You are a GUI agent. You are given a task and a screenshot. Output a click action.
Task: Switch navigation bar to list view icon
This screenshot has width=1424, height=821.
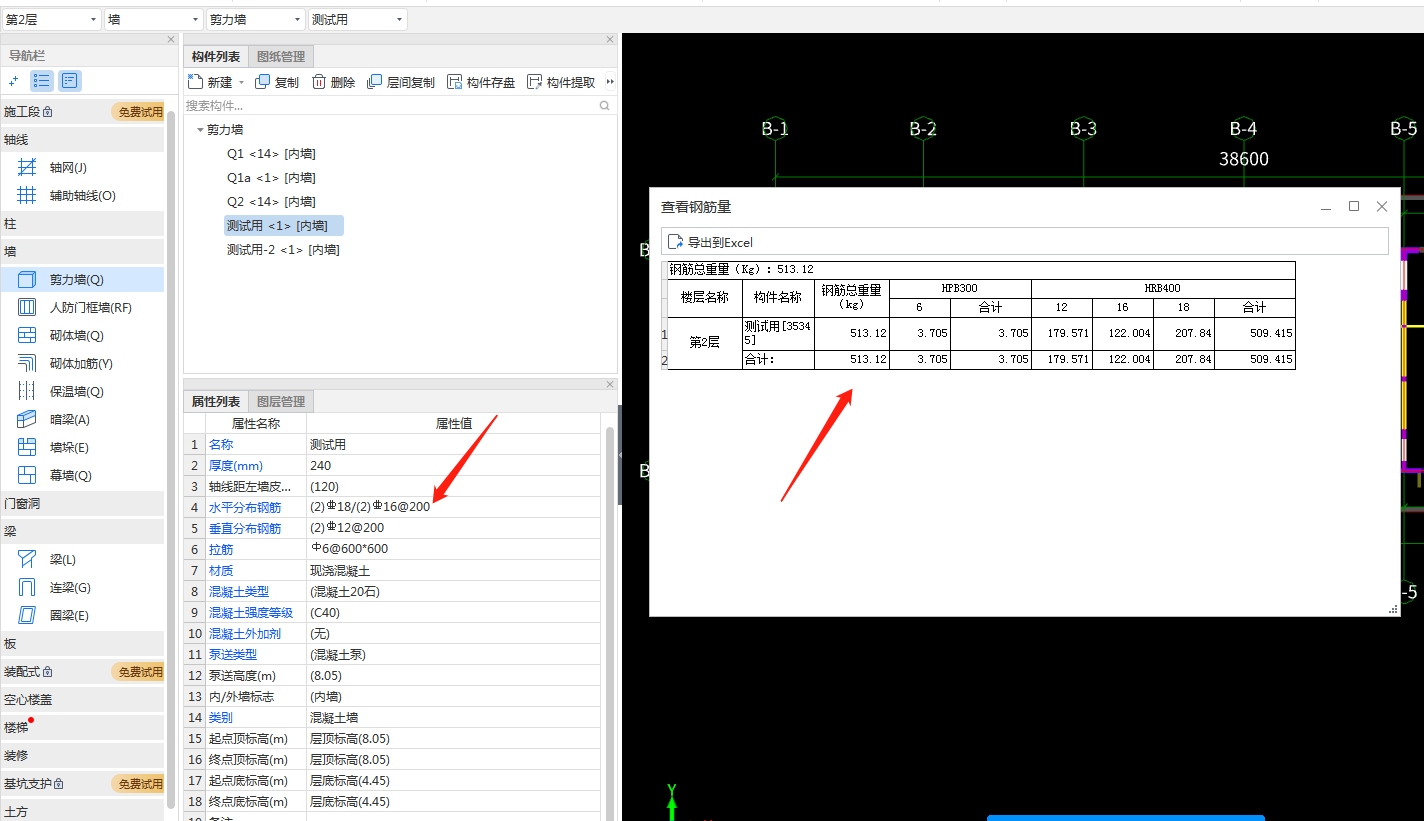click(x=41, y=81)
